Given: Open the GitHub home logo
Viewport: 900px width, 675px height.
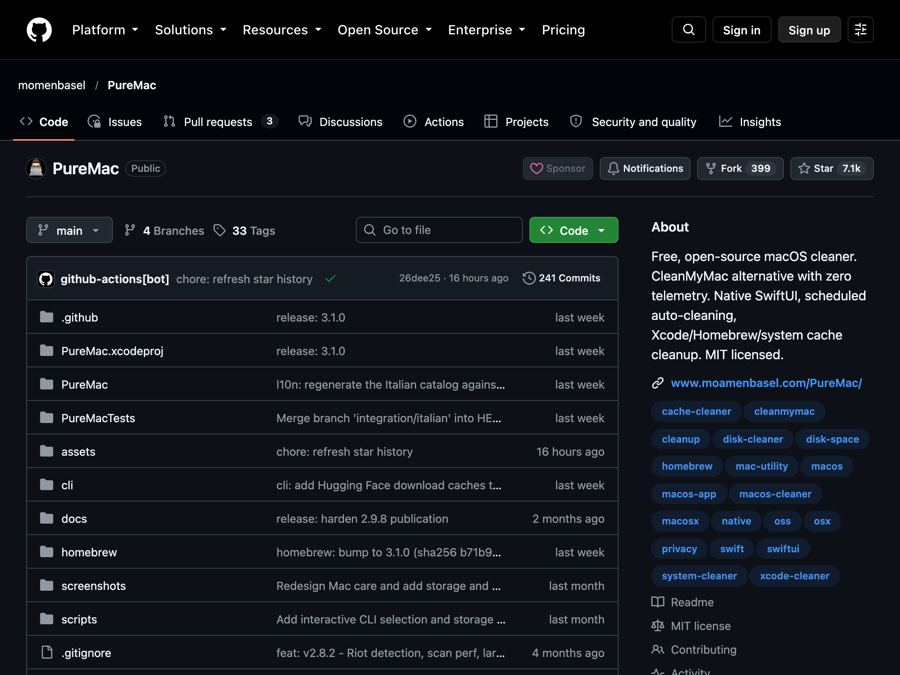Looking at the screenshot, I should tap(39, 30).
